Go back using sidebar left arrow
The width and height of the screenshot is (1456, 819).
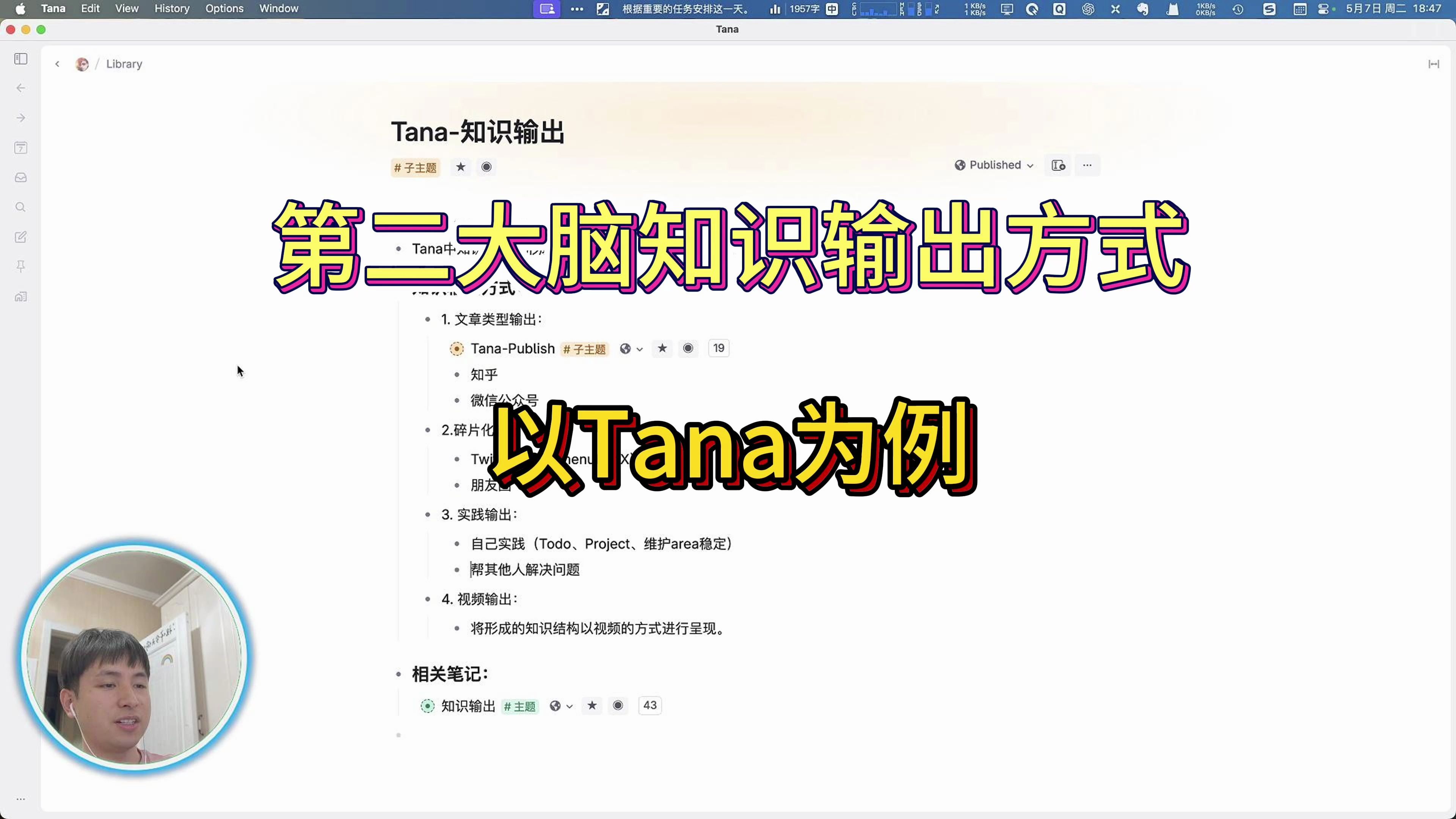click(x=21, y=88)
